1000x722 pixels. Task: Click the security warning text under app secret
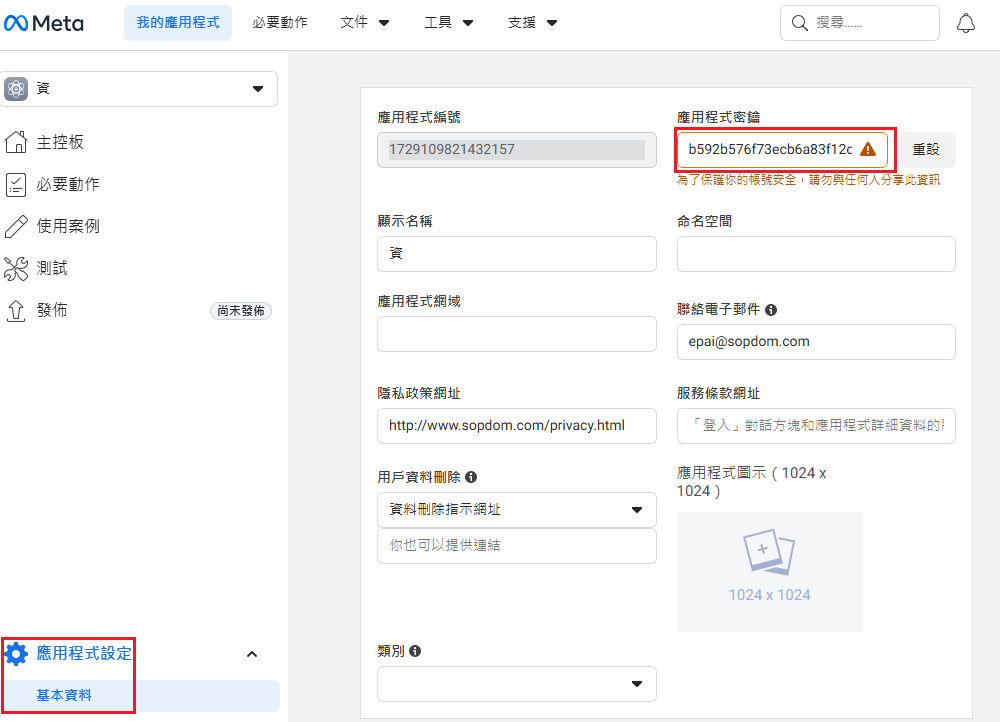(809, 180)
